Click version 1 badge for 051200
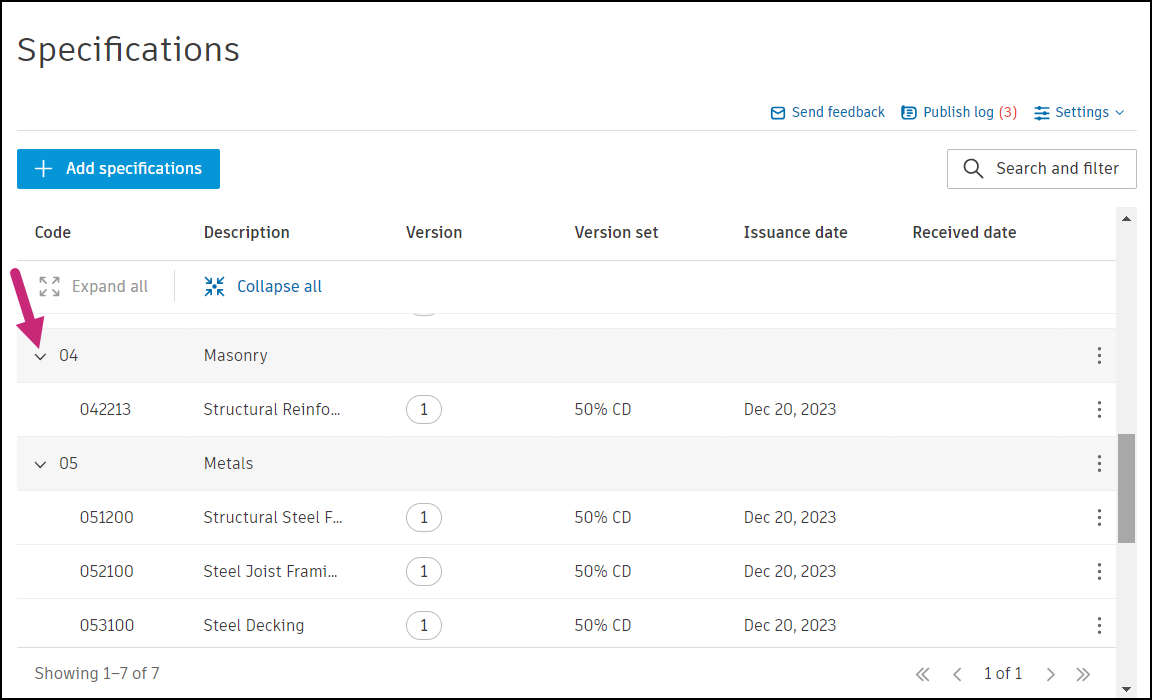The image size is (1152, 700). [x=424, y=518]
